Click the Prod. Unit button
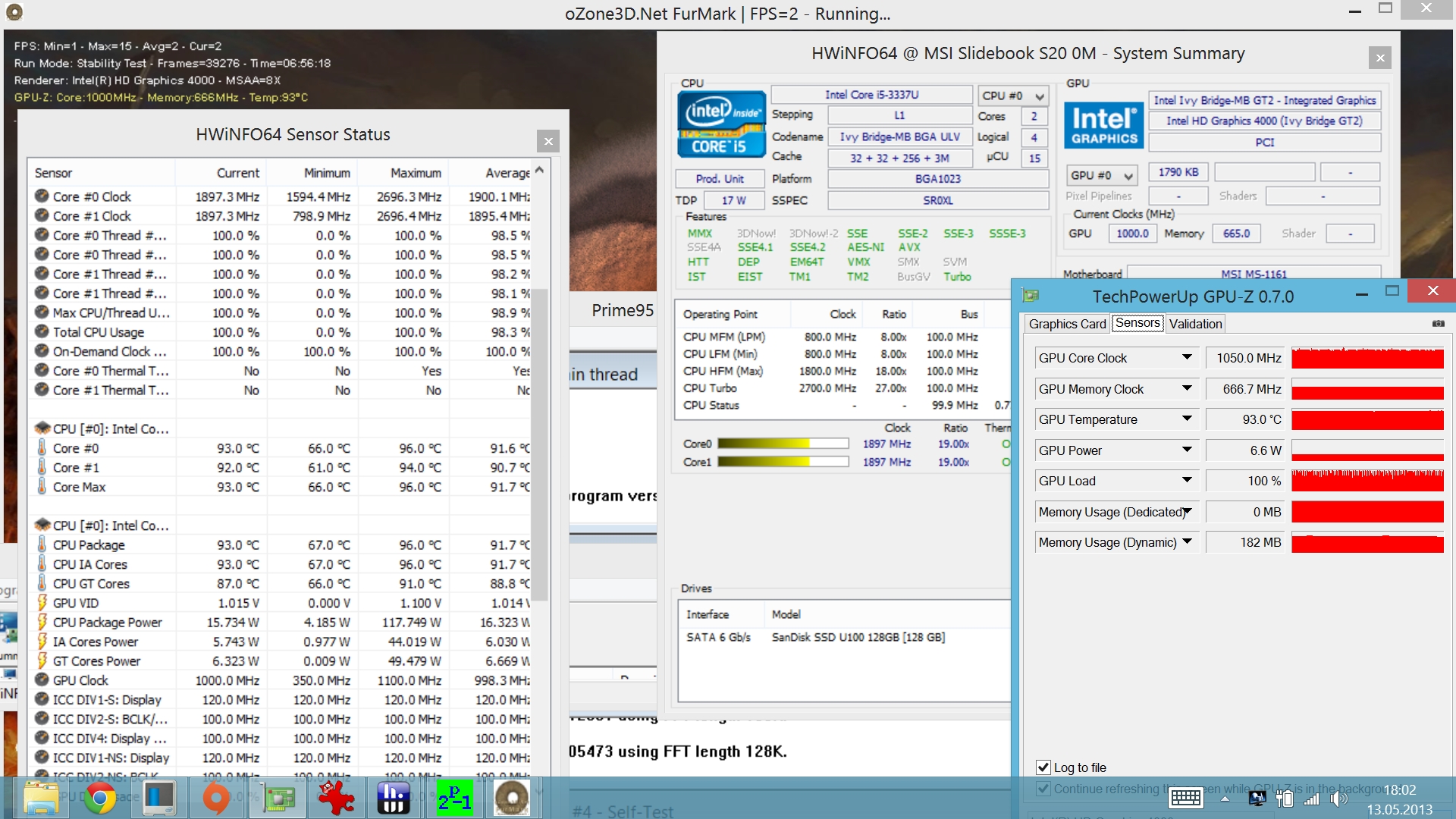 720,179
